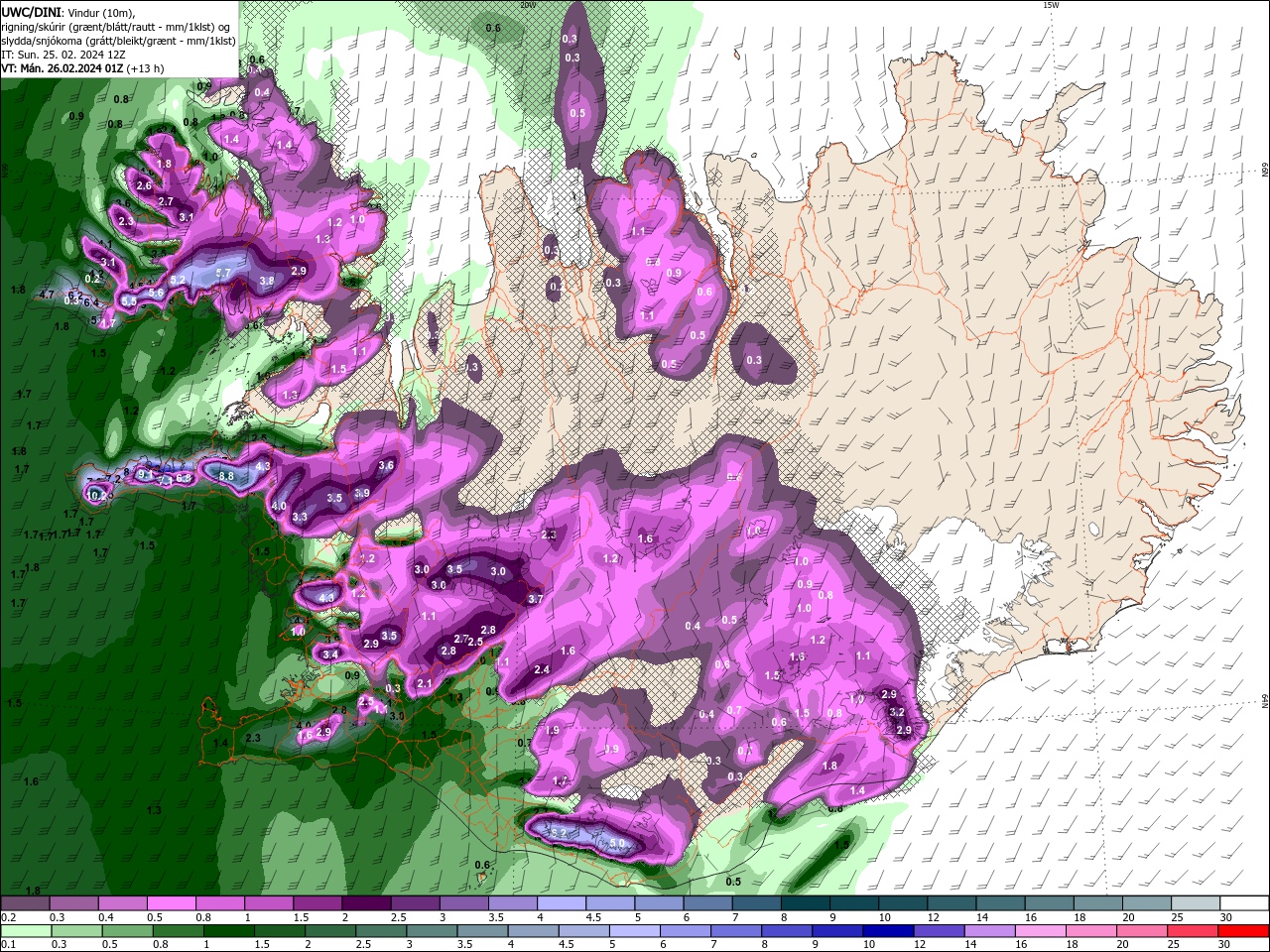Click the 'slydda/snjókoma' legend description line

[118, 41]
